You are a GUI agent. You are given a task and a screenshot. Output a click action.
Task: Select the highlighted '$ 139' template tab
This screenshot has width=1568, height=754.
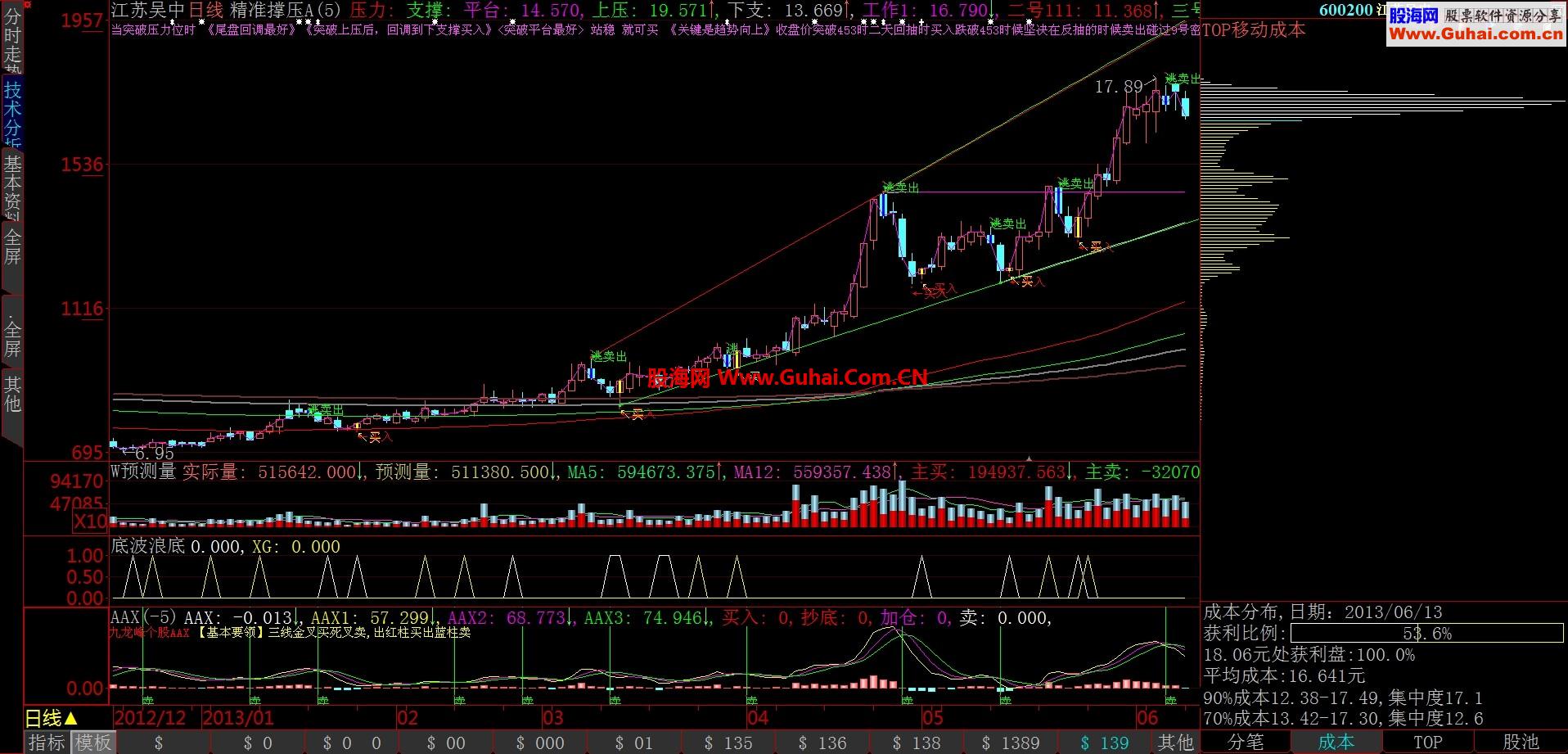pos(1105,743)
